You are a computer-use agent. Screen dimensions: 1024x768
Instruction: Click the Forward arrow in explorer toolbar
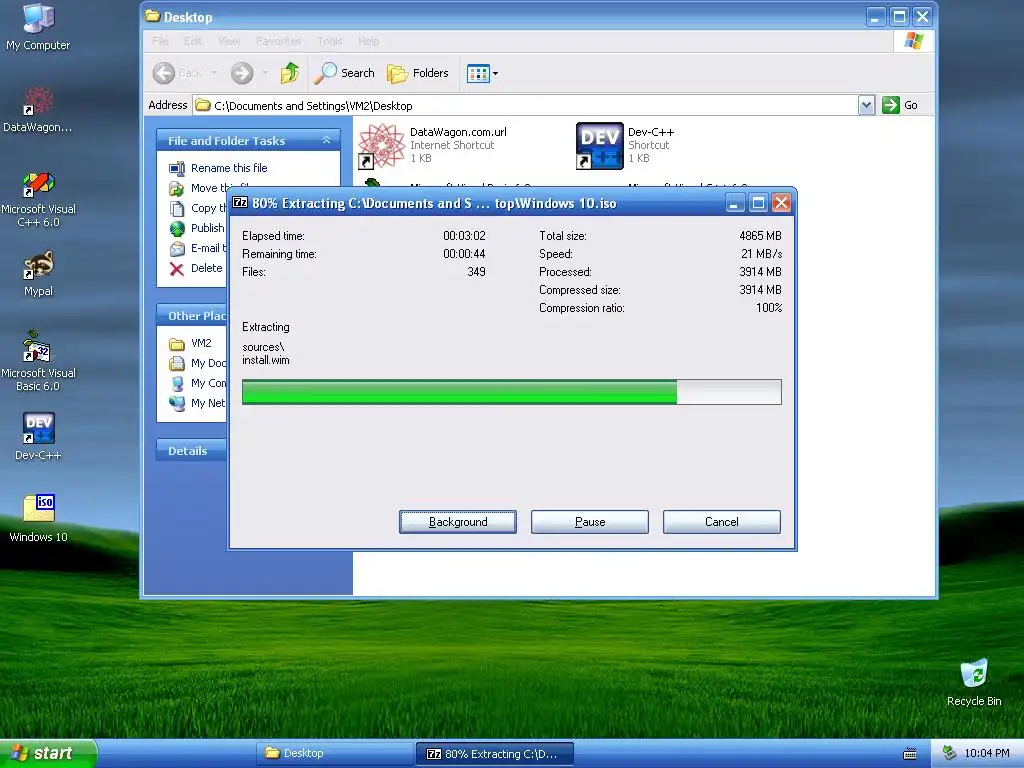point(242,73)
